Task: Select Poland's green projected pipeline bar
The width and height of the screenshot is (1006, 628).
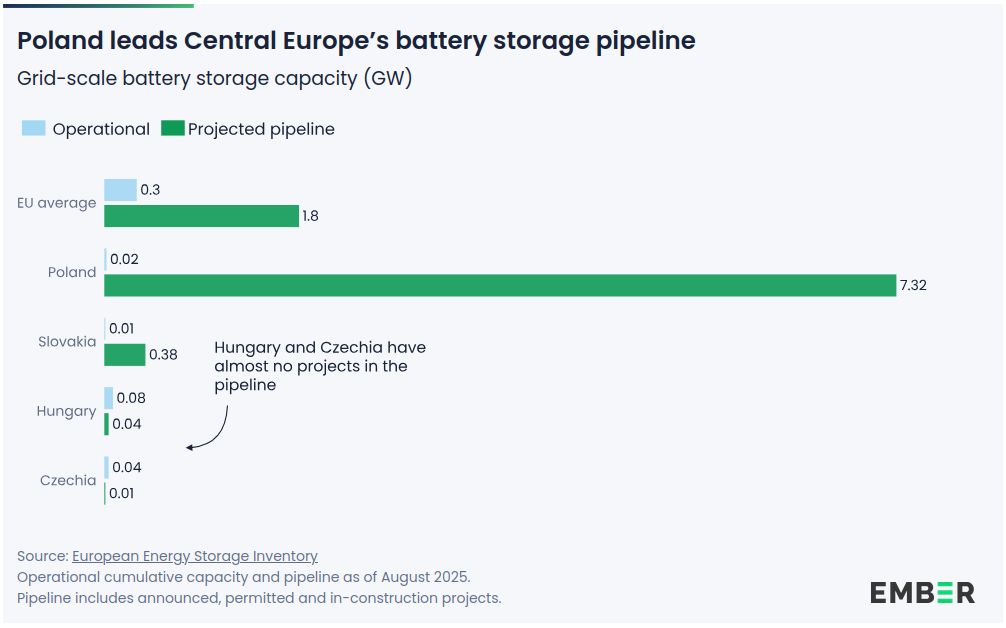Action: 500,286
